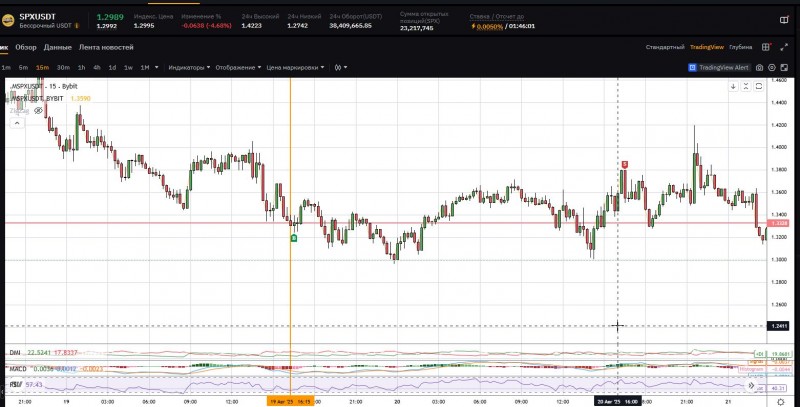
Task: Click the DMI indicator label
Action: (x=15, y=353)
